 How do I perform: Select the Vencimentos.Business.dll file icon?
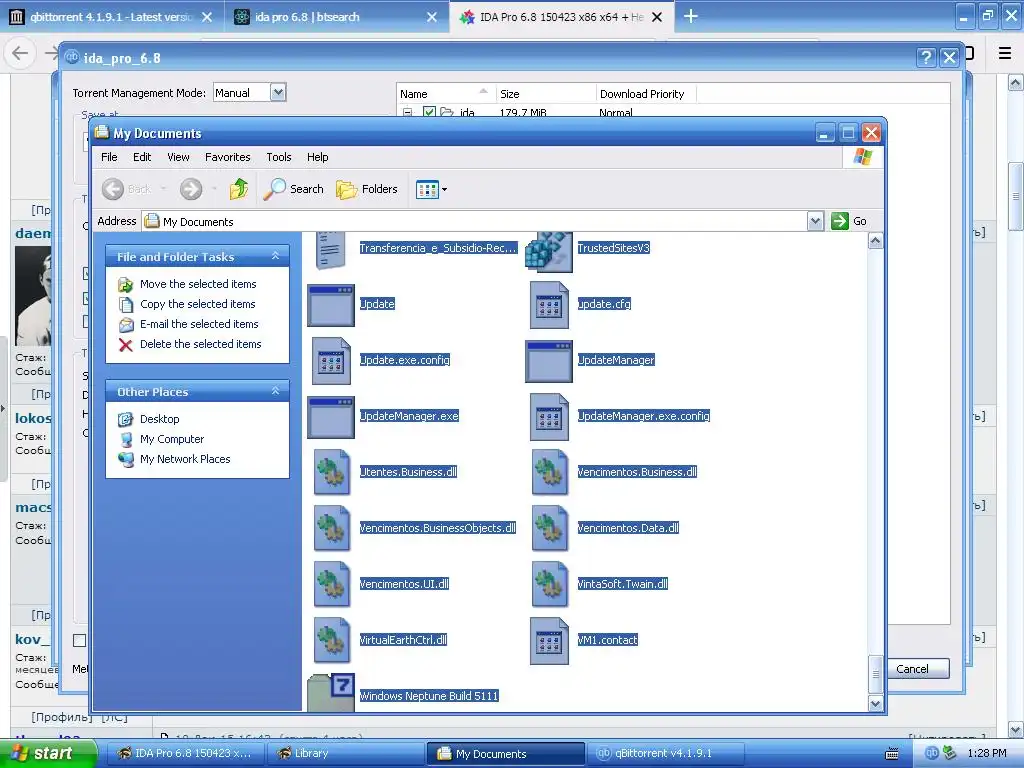point(549,472)
